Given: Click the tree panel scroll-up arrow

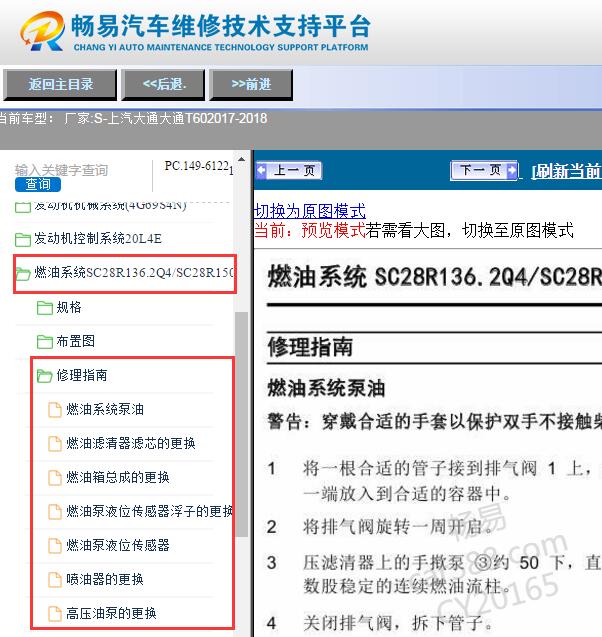Looking at the screenshot, I should (242, 159).
